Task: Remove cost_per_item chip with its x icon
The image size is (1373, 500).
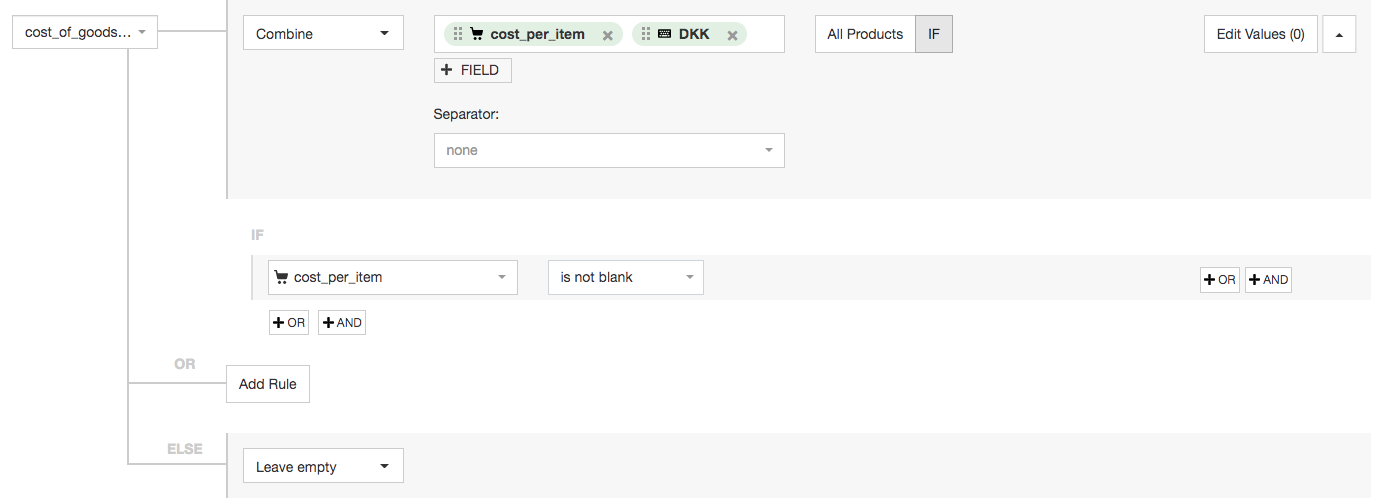Action: (x=607, y=35)
